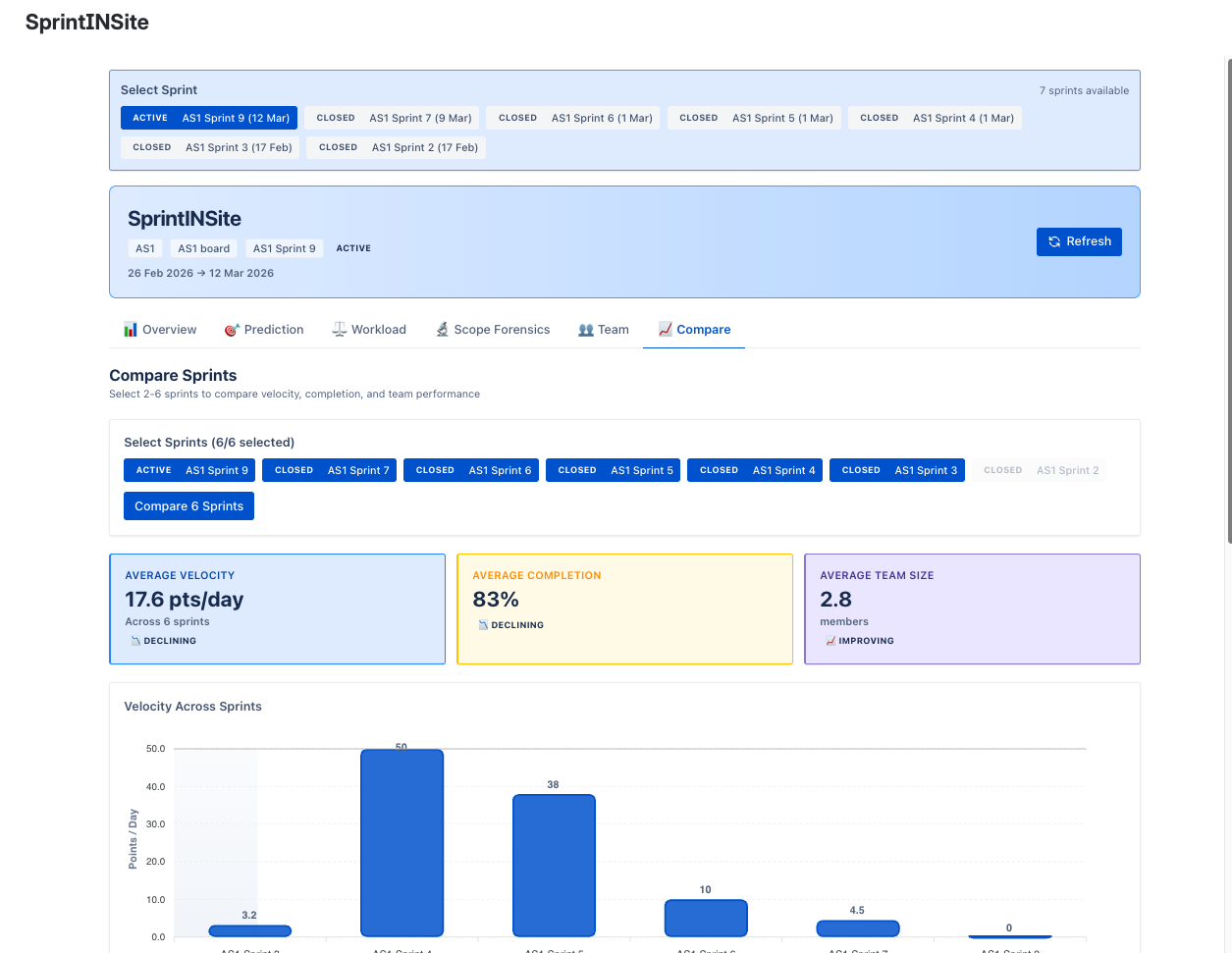Deselect AS1 Sprint 7 from the comparison selection

click(331, 470)
